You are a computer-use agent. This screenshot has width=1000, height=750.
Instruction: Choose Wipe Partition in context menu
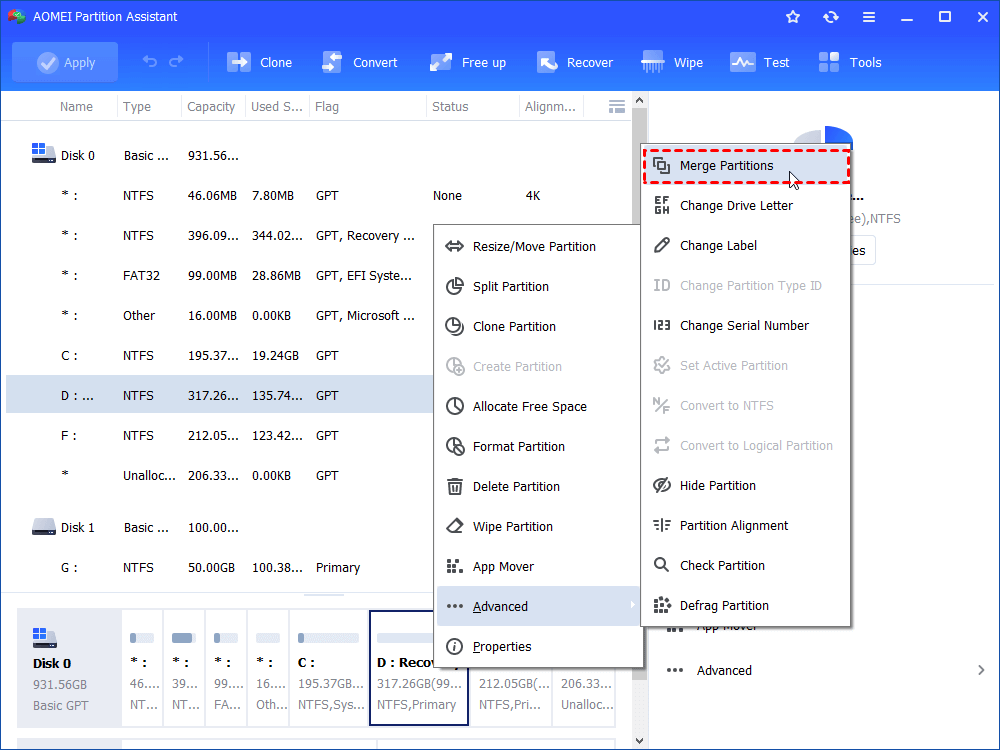point(538,526)
